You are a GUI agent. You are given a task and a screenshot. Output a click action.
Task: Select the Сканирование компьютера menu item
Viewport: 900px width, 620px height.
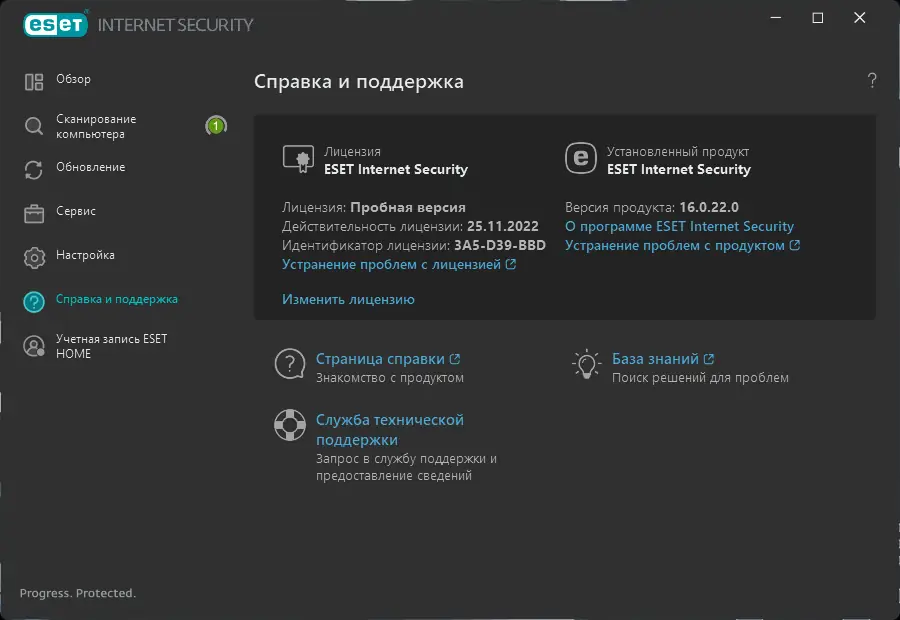tap(96, 126)
